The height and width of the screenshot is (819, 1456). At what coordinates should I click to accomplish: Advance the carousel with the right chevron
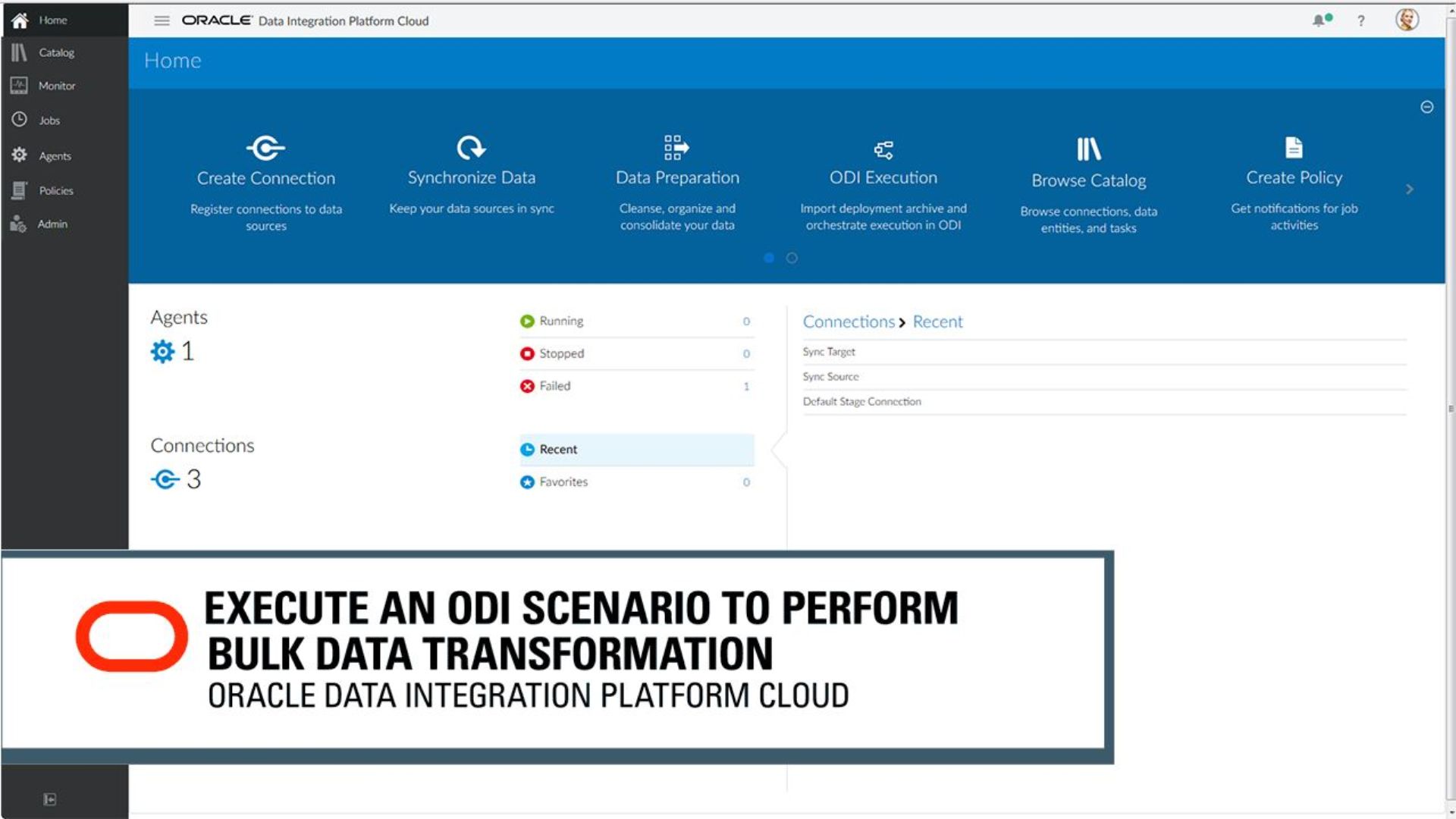pos(1409,189)
